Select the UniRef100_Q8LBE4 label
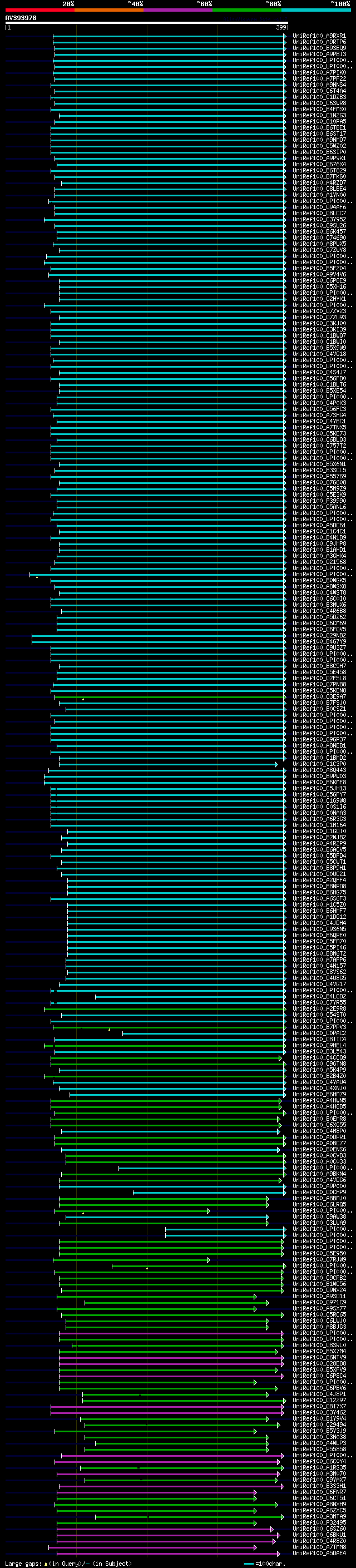Screen dimensions: 356x1568 (319, 189)
